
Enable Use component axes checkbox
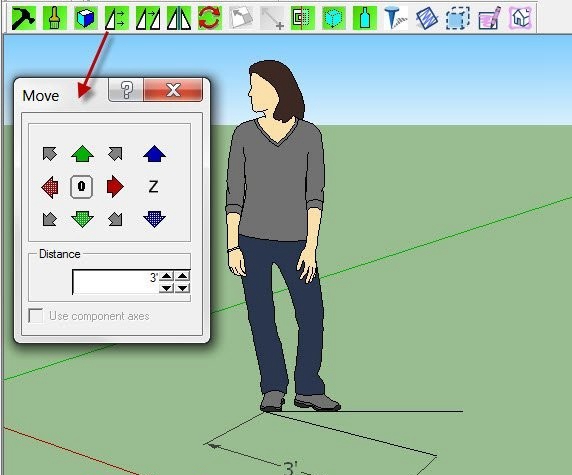click(36, 316)
